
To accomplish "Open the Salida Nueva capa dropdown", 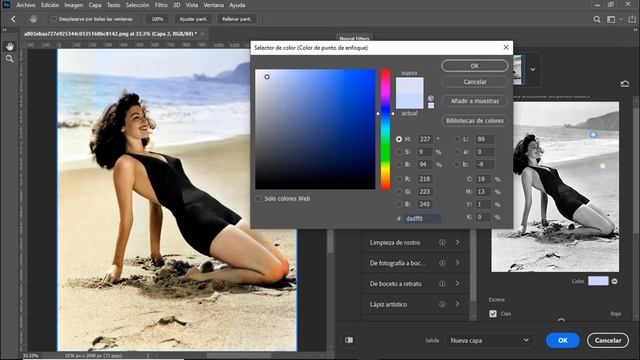I will click(489, 340).
